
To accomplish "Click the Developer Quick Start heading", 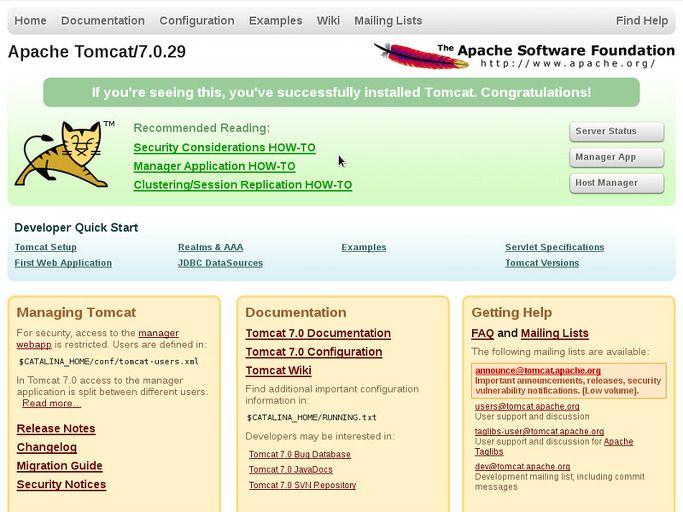I will (x=76, y=227).
